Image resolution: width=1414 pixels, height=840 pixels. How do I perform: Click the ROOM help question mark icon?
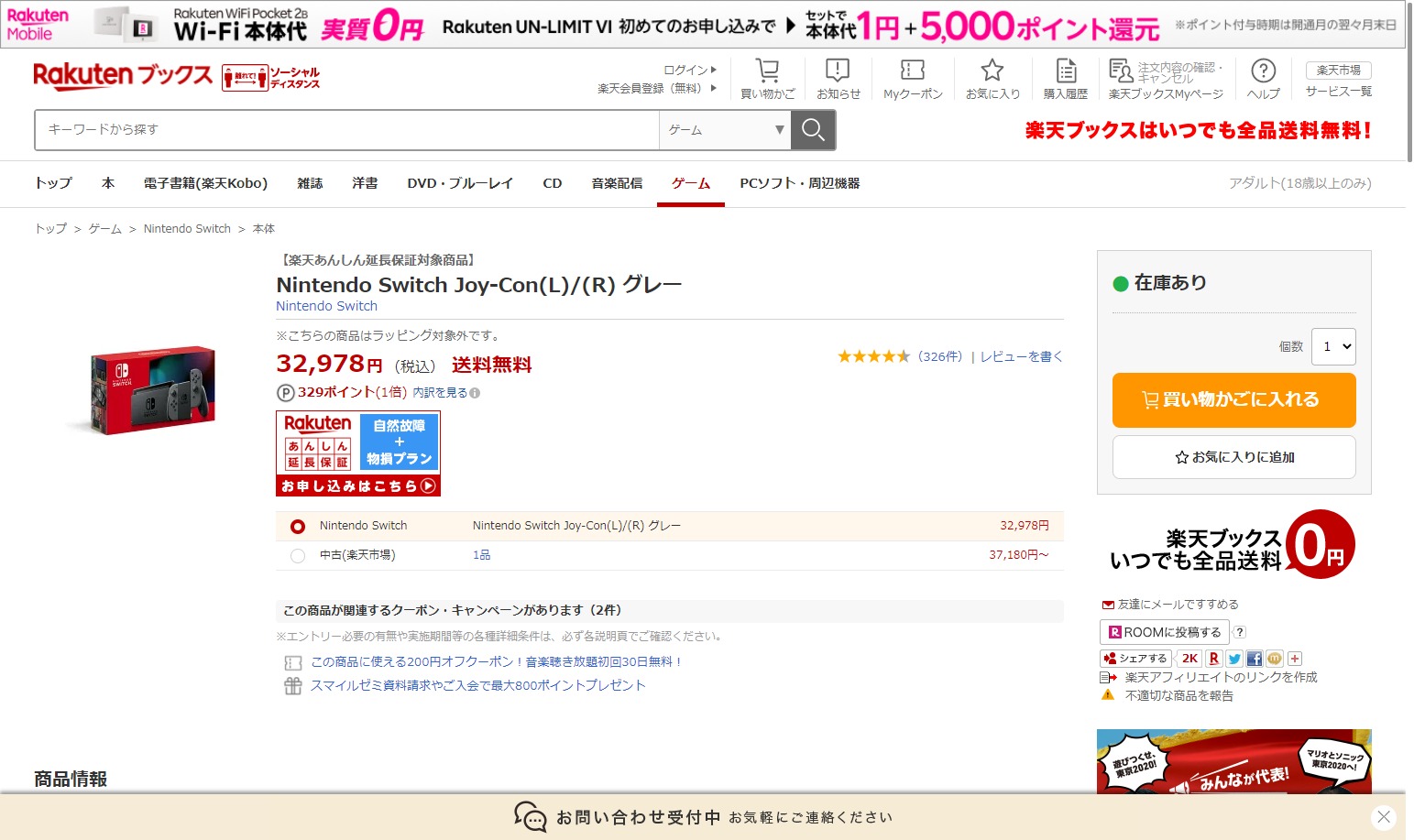click(1240, 632)
